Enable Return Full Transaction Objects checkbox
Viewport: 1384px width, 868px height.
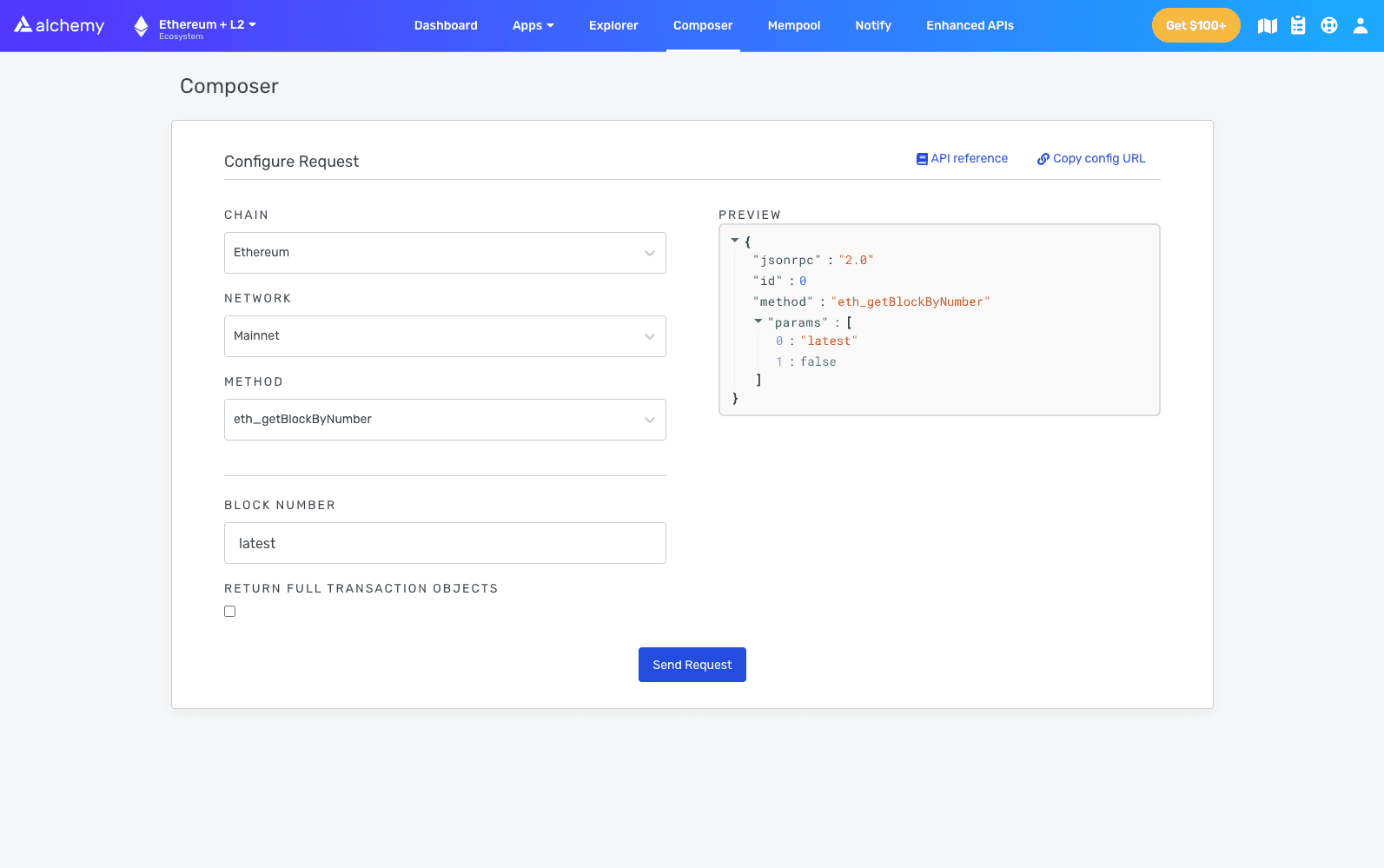click(230, 612)
